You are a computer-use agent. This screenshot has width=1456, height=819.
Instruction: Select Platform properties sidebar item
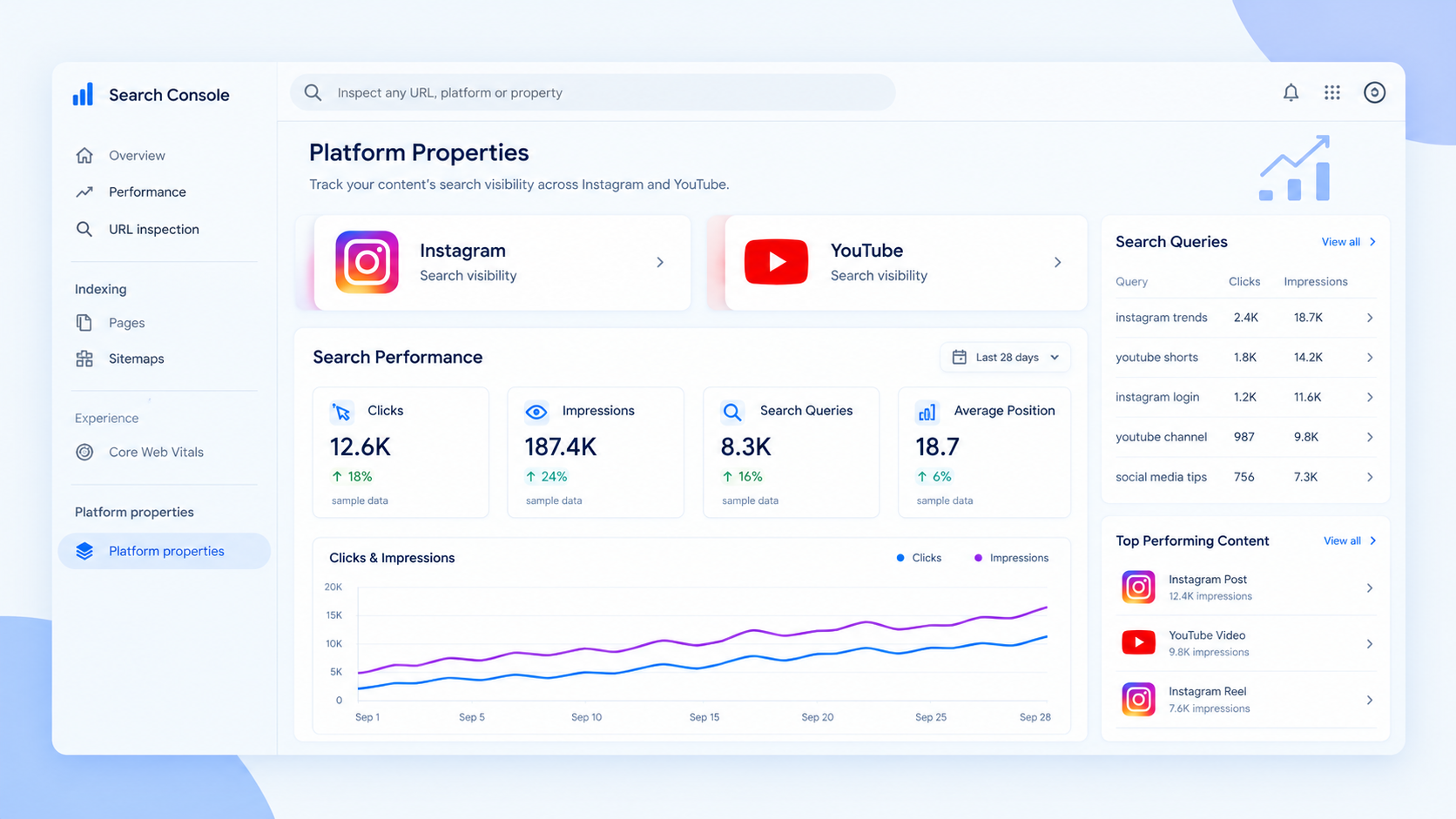coord(165,551)
